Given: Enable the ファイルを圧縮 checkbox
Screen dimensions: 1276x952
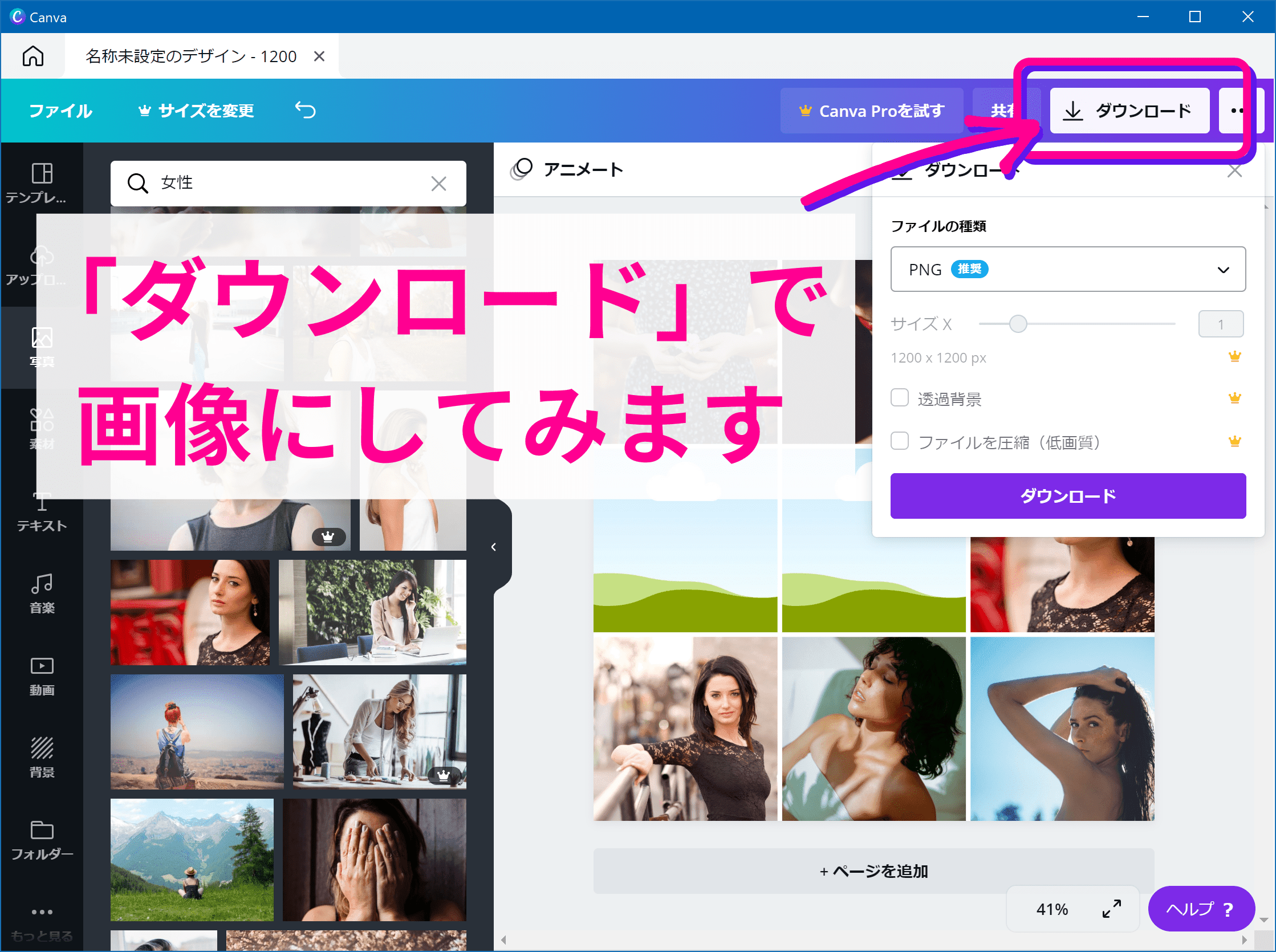Looking at the screenshot, I should point(900,441).
